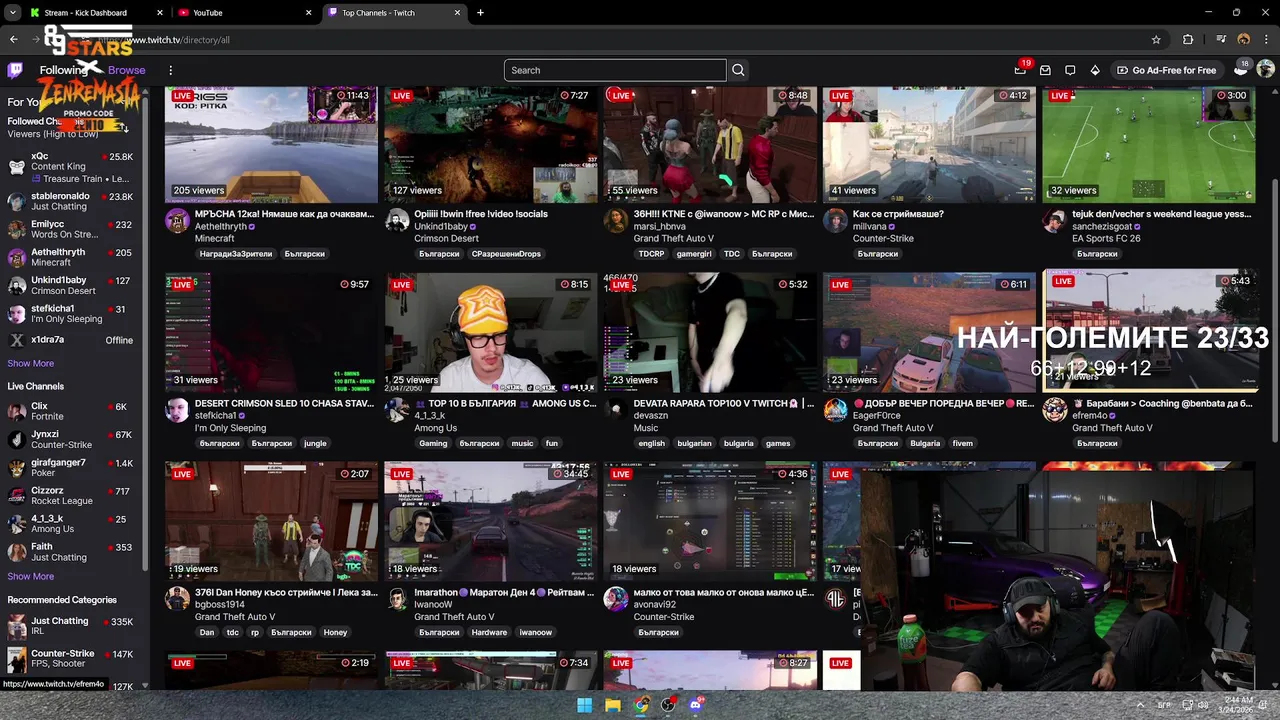Switch to the YouTube browser tab
1280x720 pixels.
coord(245,13)
